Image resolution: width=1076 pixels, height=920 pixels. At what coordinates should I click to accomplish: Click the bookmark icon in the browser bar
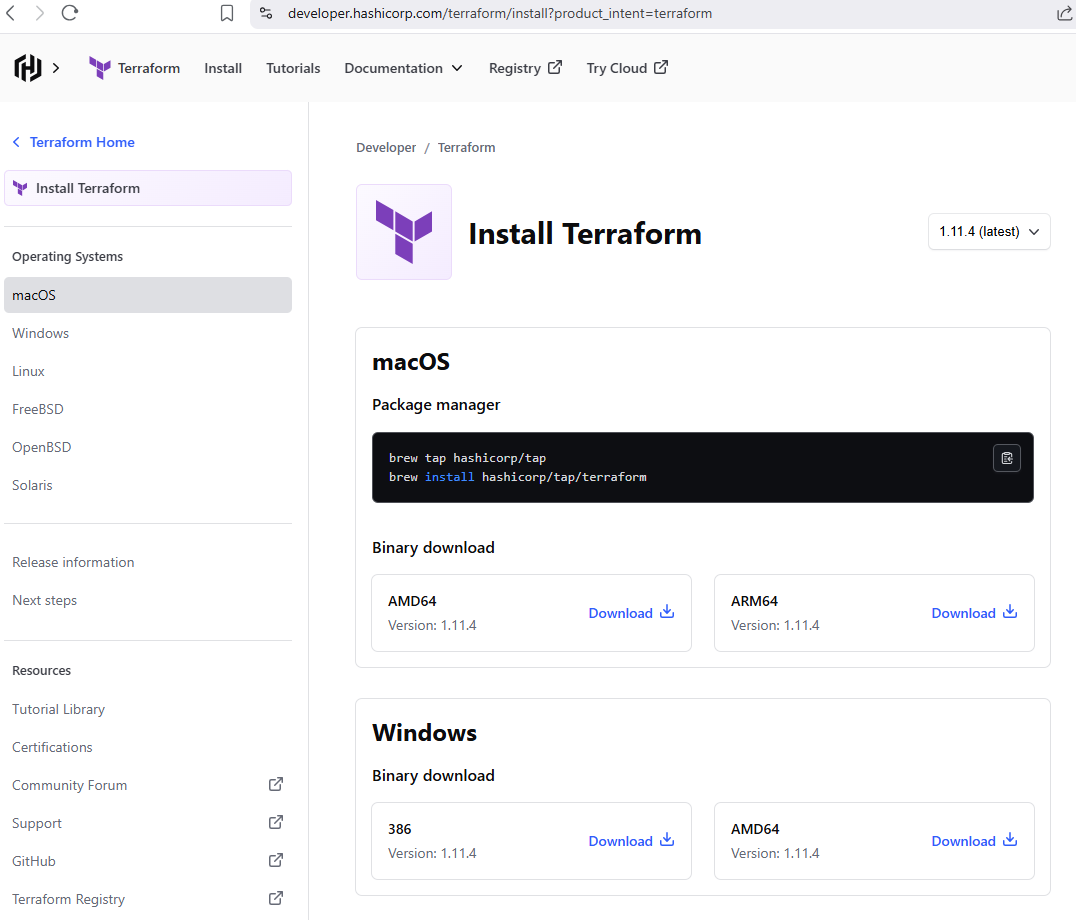point(227,13)
